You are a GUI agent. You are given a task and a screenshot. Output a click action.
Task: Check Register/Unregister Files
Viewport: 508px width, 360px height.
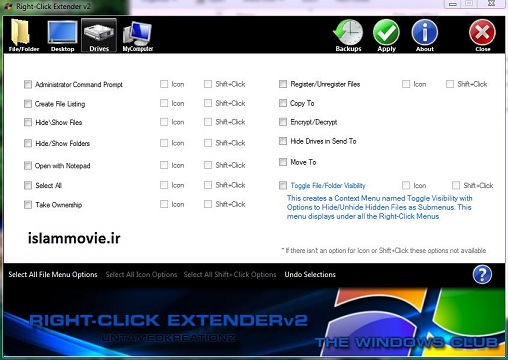[x=283, y=84]
